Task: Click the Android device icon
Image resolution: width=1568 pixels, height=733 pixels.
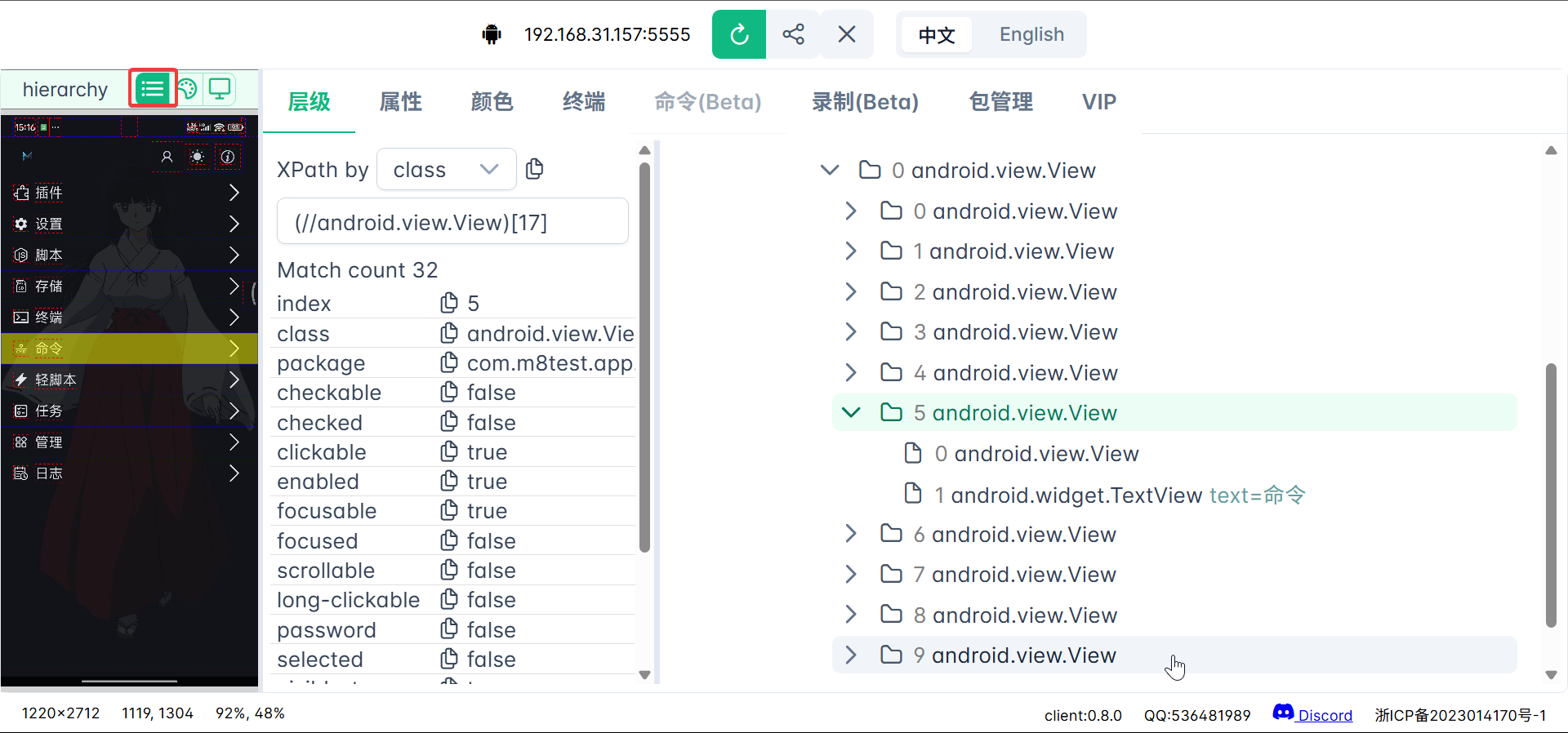Action: (x=492, y=34)
